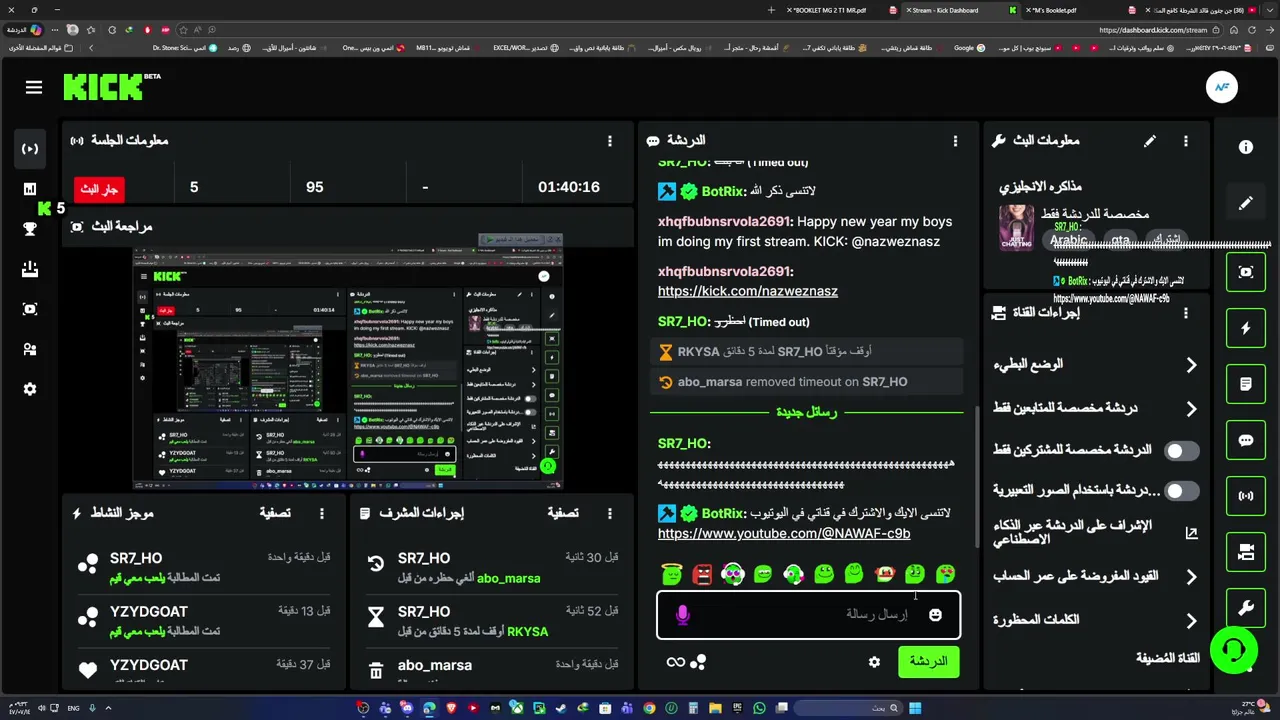Open the analytics chart icon in left sidebar
Image resolution: width=1280 pixels, height=720 pixels.
pos(30,189)
